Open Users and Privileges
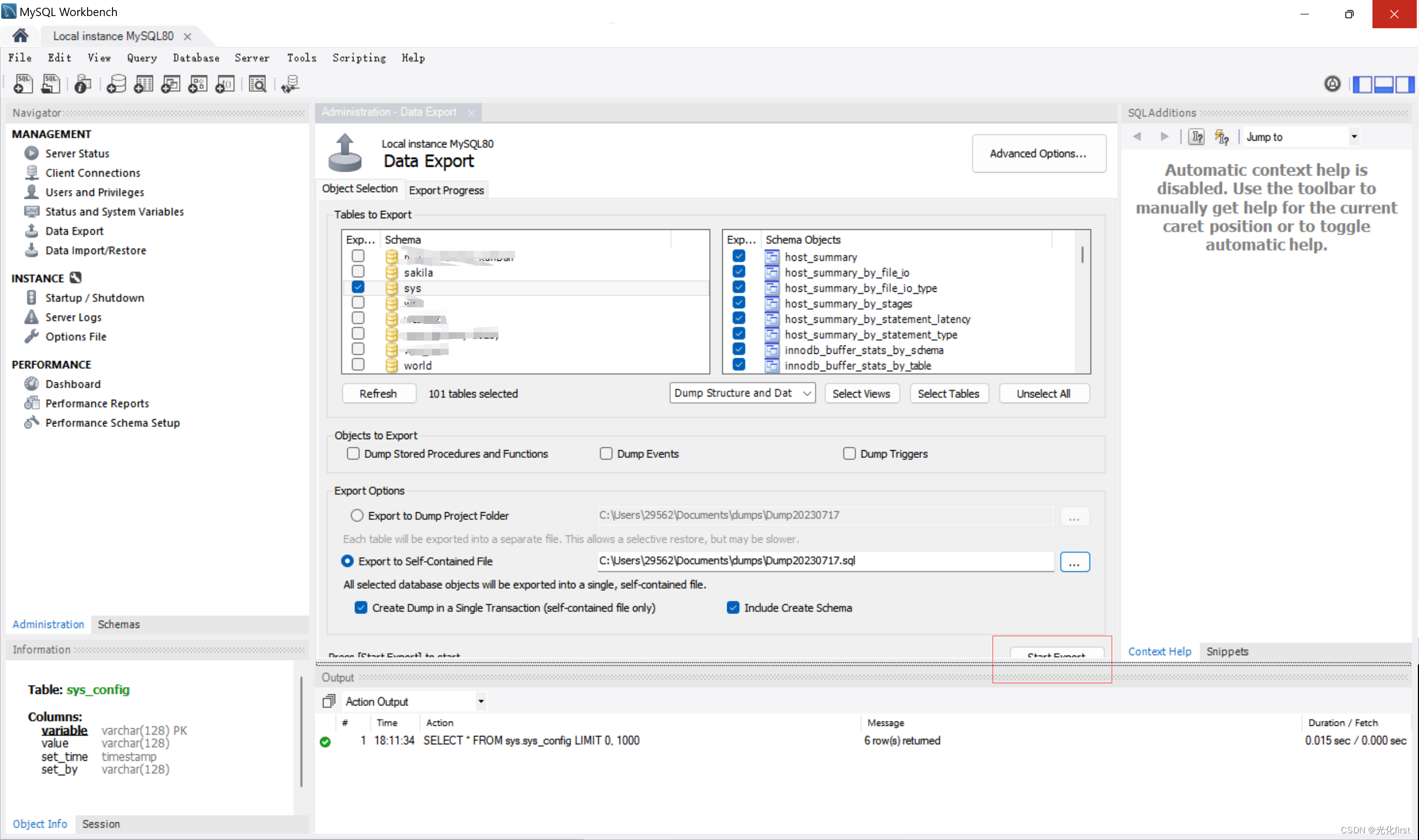This screenshot has height=840, width=1419. pyautogui.click(x=95, y=192)
